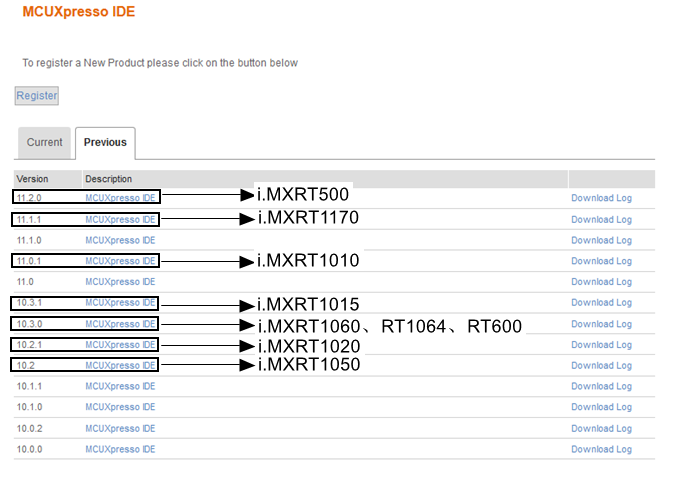View Download Log for version 10.3.1
The height and width of the screenshot is (487, 700).
pos(601,303)
